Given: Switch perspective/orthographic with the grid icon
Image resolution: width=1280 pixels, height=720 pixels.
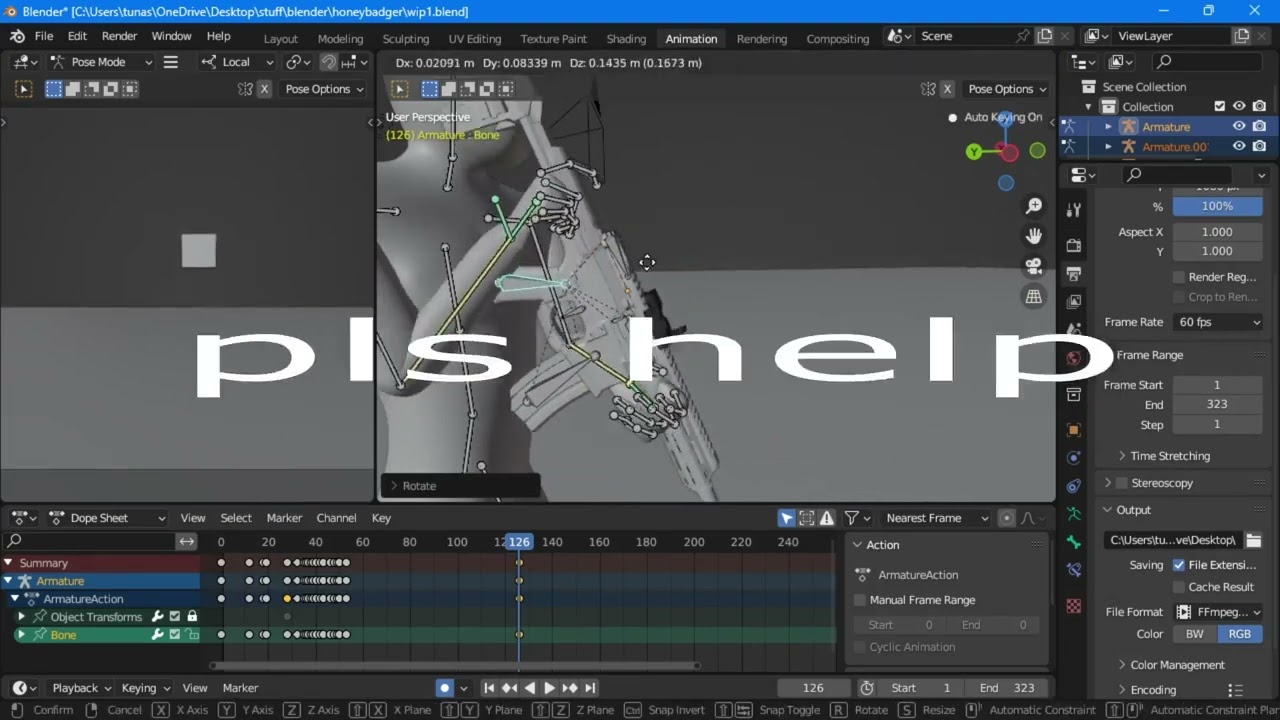Looking at the screenshot, I should [1034, 296].
